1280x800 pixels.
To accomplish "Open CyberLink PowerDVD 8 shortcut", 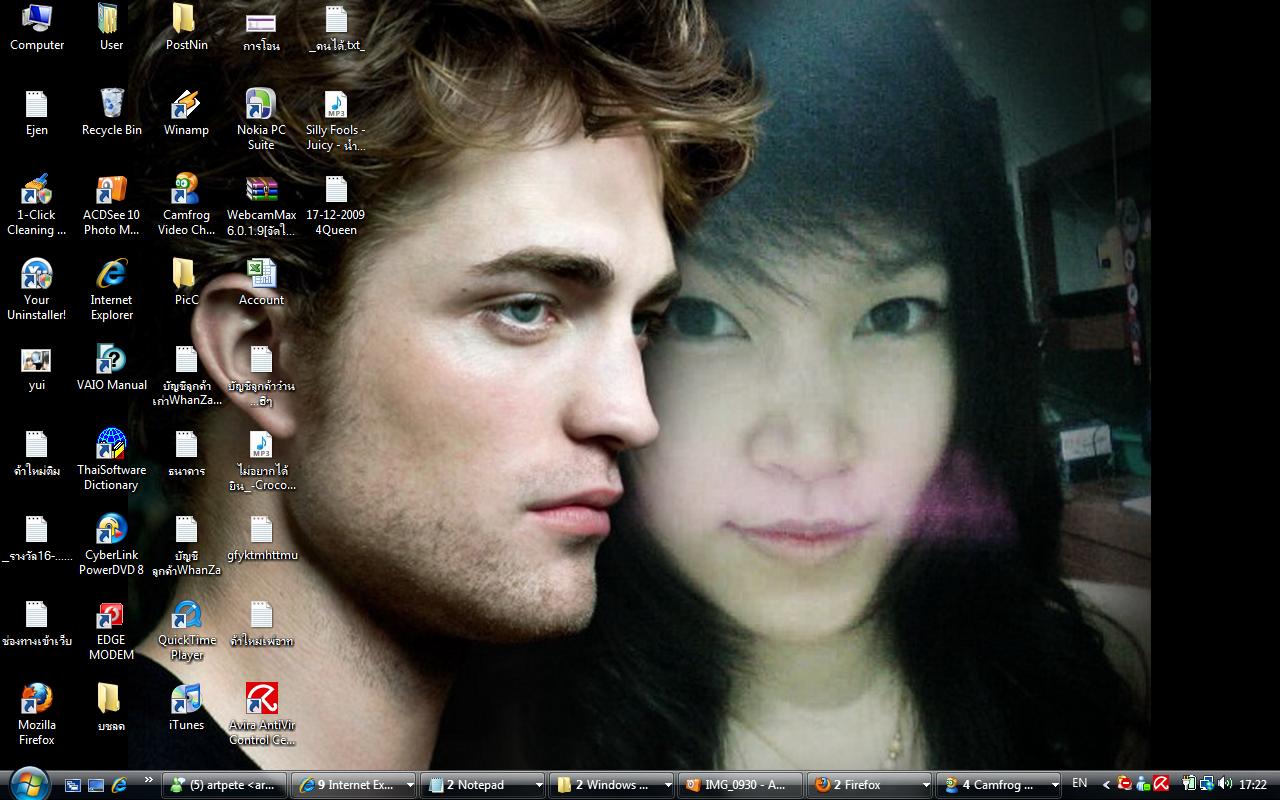I will pos(111,530).
